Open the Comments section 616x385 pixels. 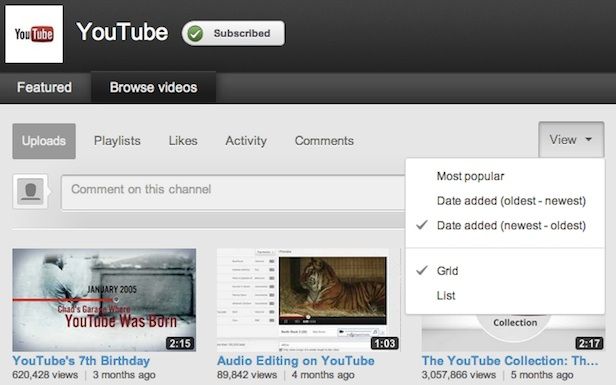(x=324, y=141)
